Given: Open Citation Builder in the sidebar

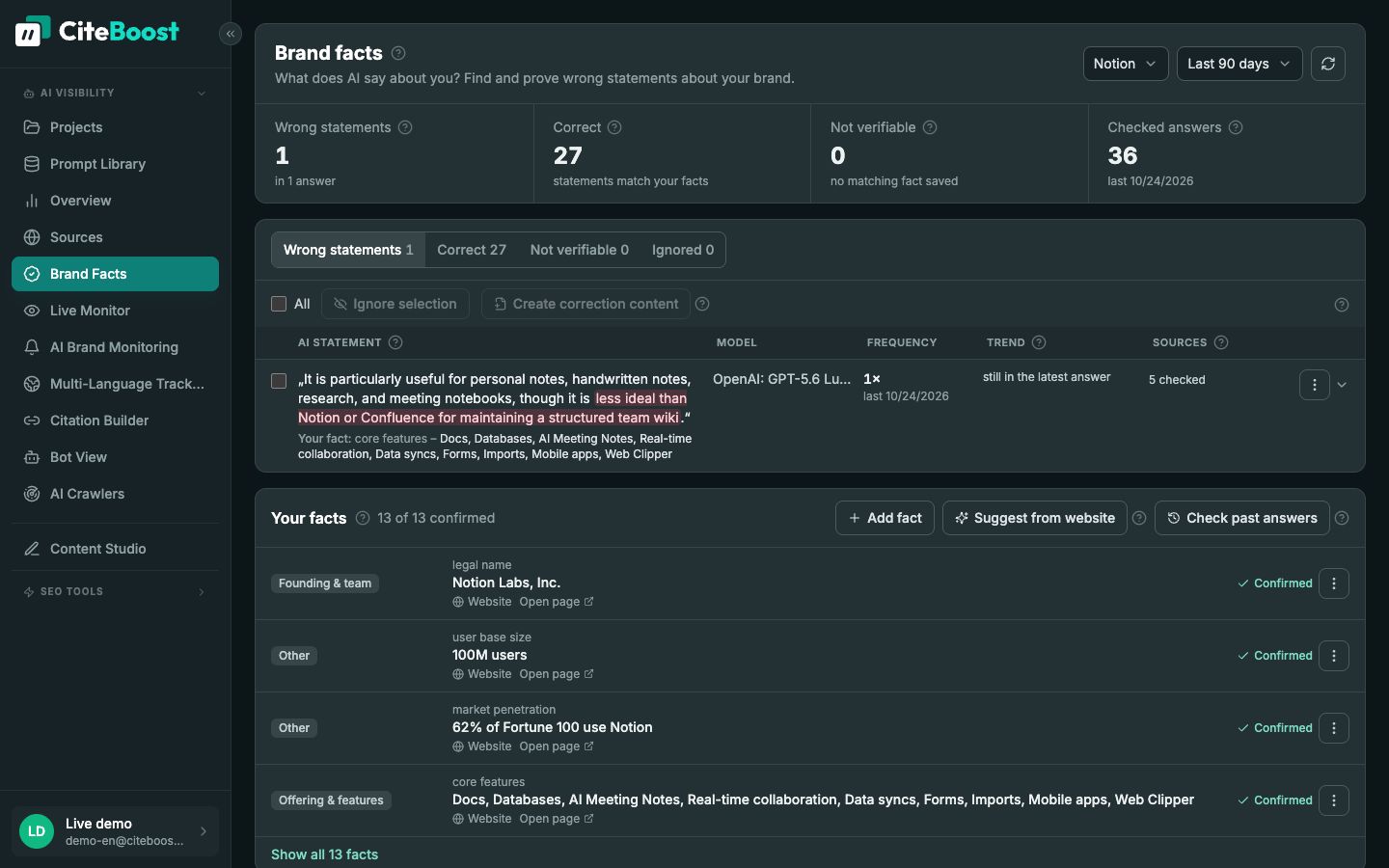Looking at the screenshot, I should [115, 420].
